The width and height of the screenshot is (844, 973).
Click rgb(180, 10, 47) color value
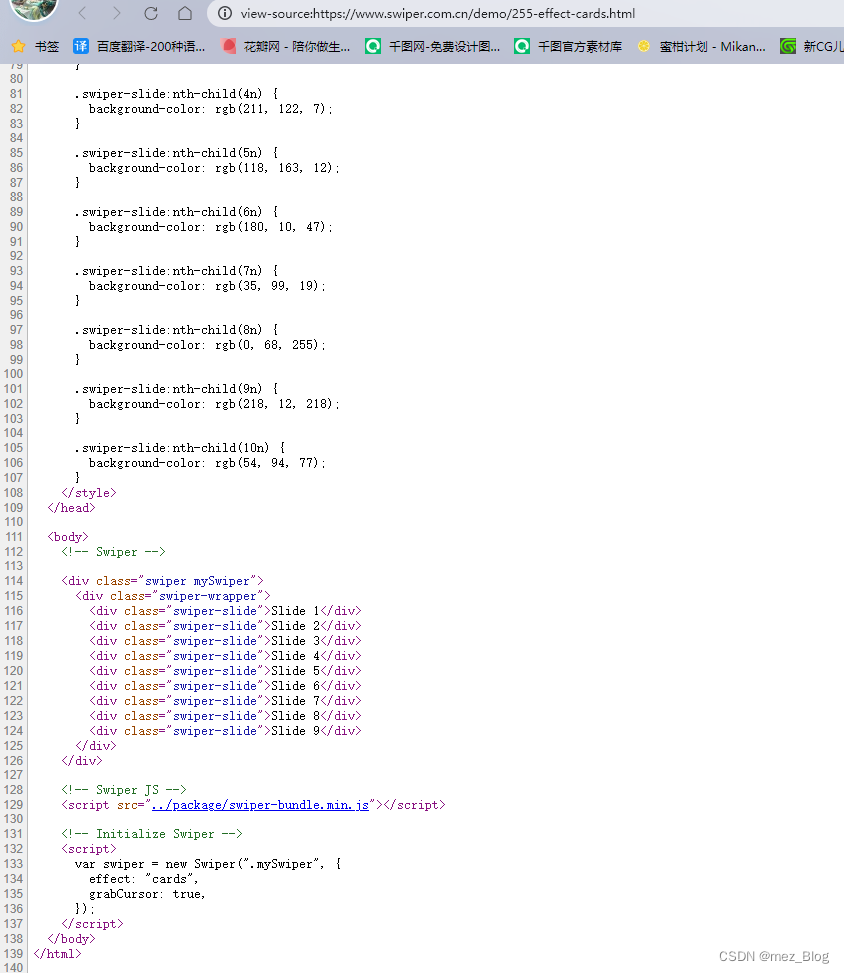pyautogui.click(x=270, y=226)
